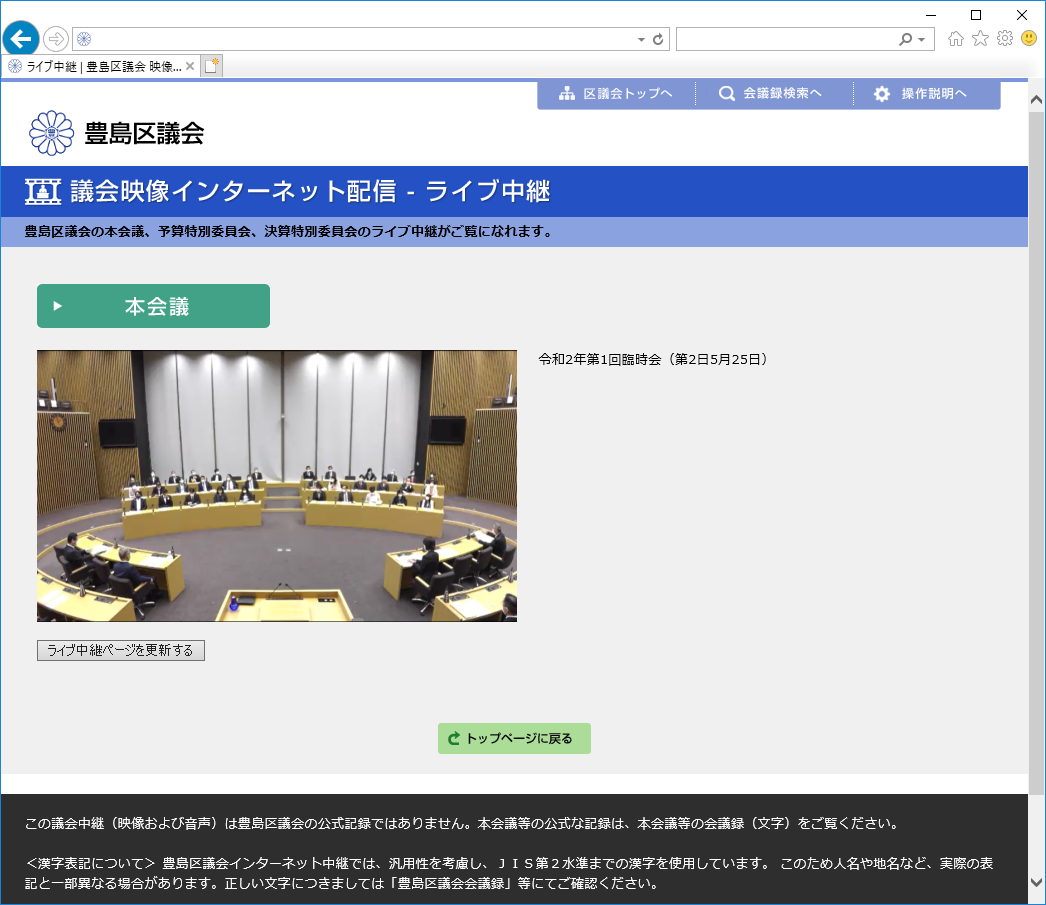Open a new browser tab
The height and width of the screenshot is (905, 1046).
[x=211, y=66]
